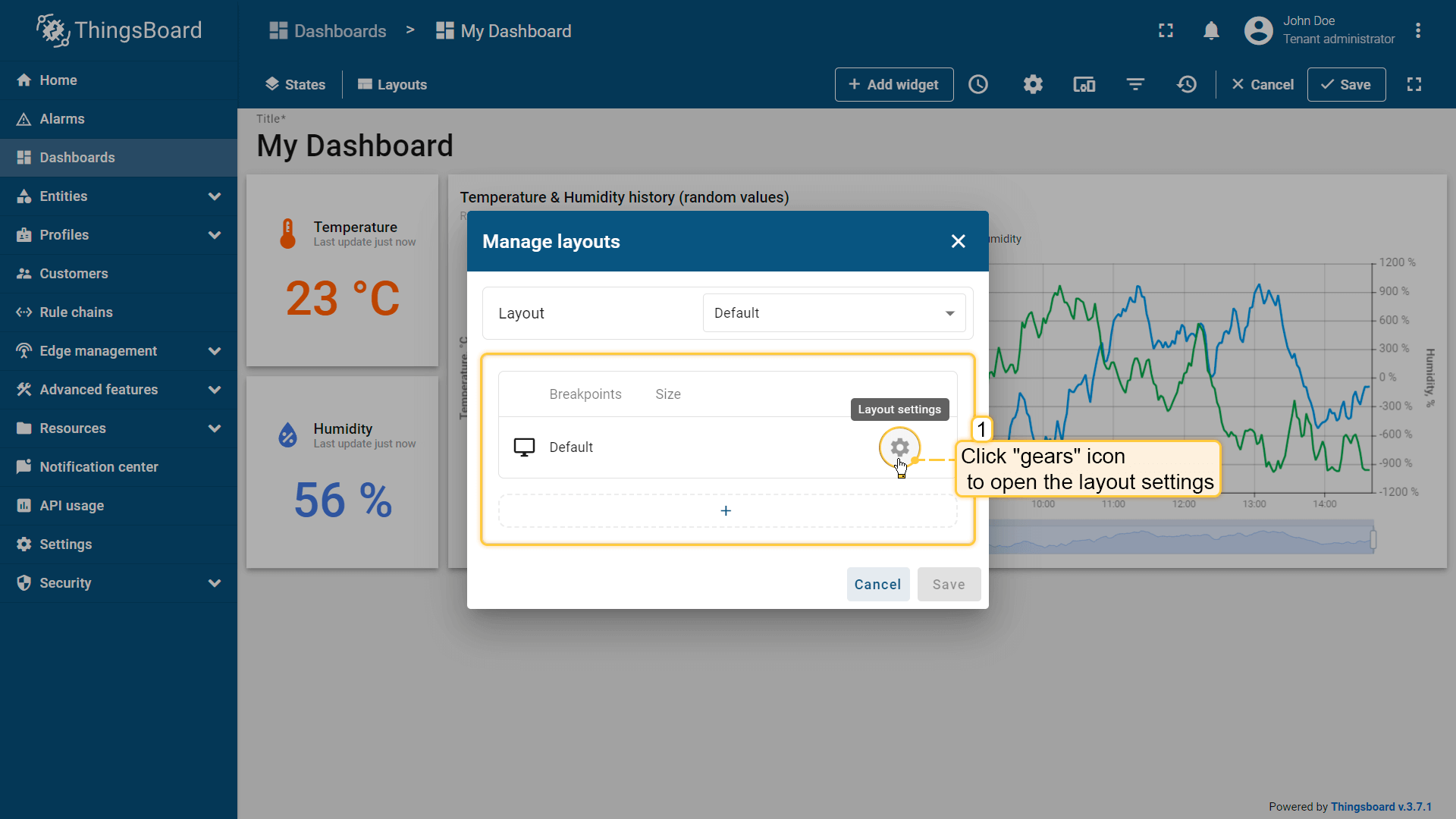Click the version control history icon
This screenshot has height=819, width=1456.
(x=1187, y=84)
